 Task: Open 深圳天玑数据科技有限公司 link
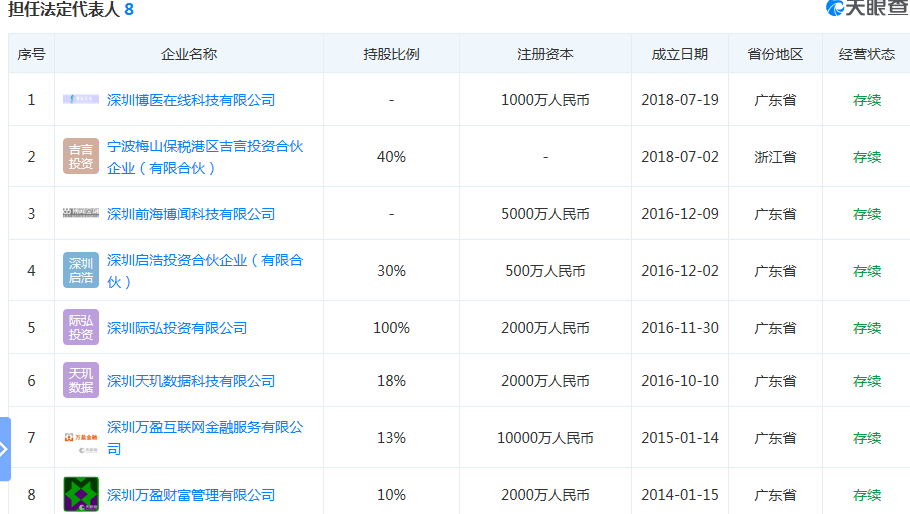click(x=190, y=381)
